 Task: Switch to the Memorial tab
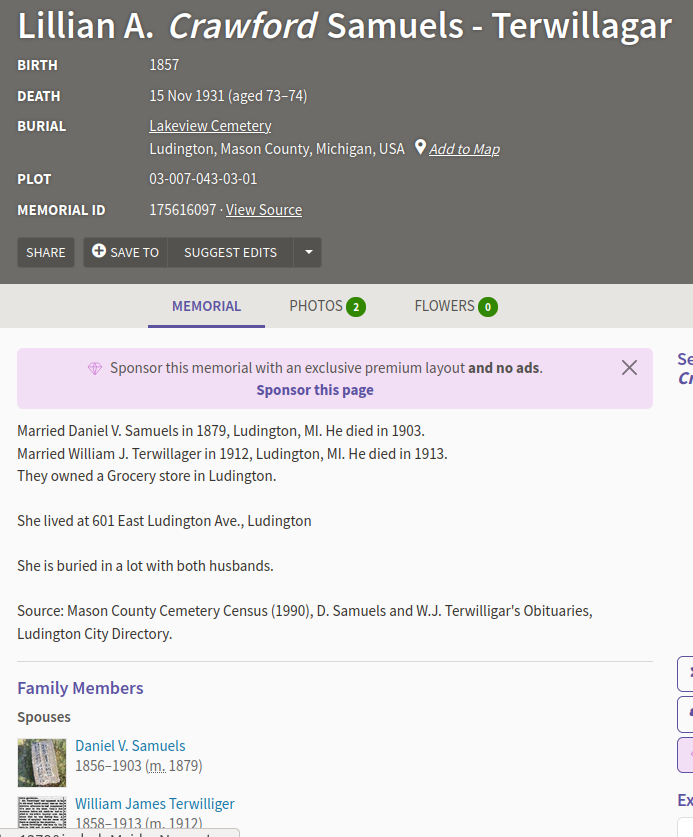pos(206,306)
